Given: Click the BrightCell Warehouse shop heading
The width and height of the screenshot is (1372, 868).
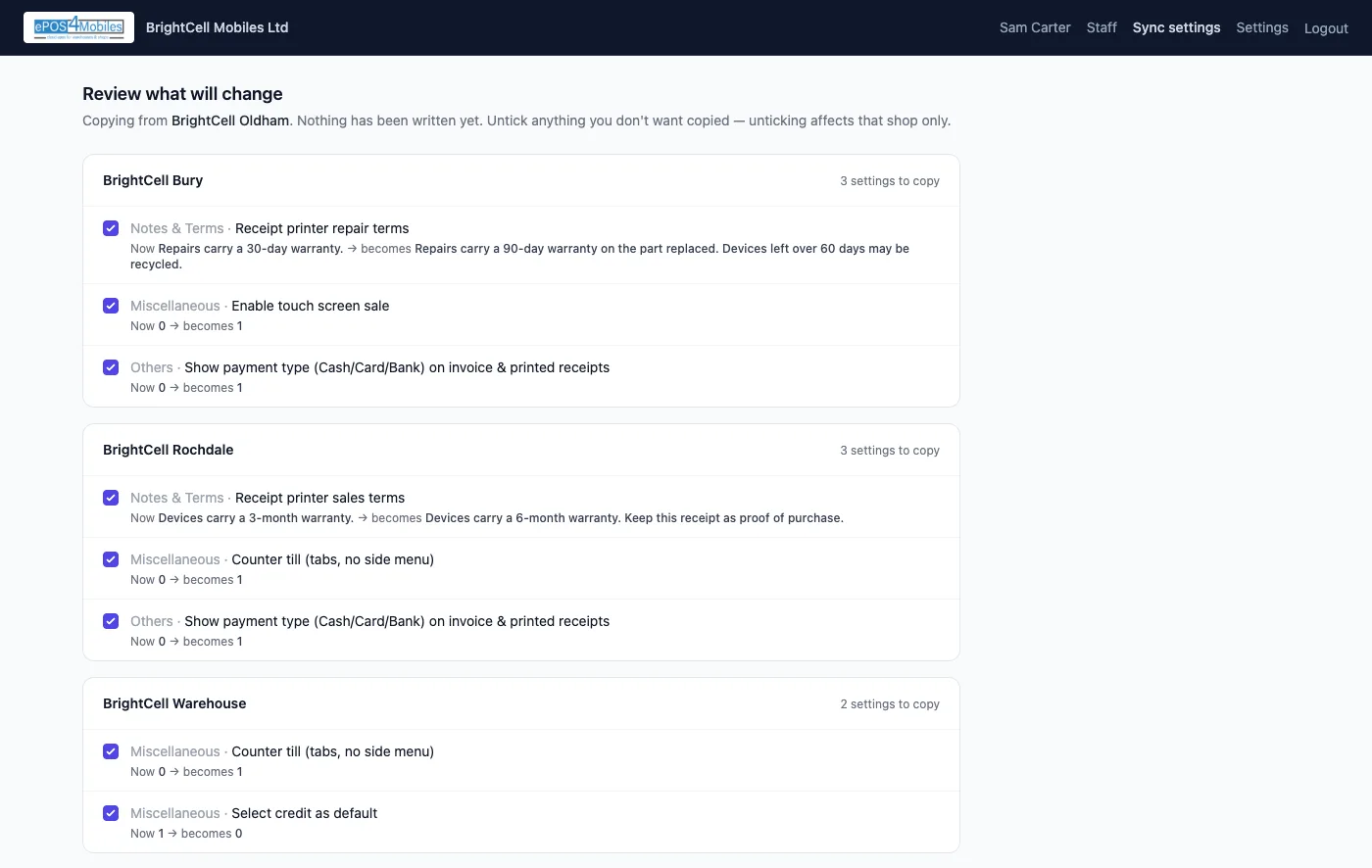Looking at the screenshot, I should (174, 703).
